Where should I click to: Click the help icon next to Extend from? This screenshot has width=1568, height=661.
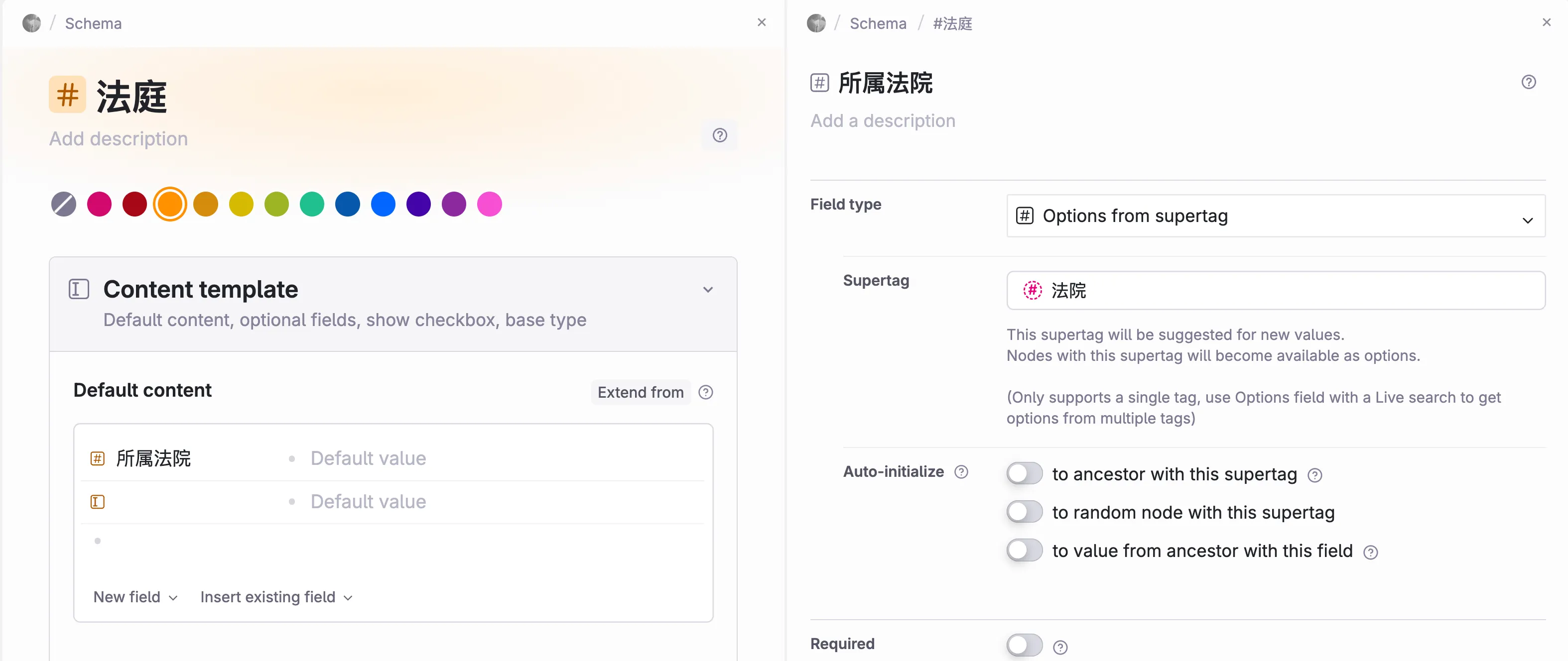(x=705, y=392)
